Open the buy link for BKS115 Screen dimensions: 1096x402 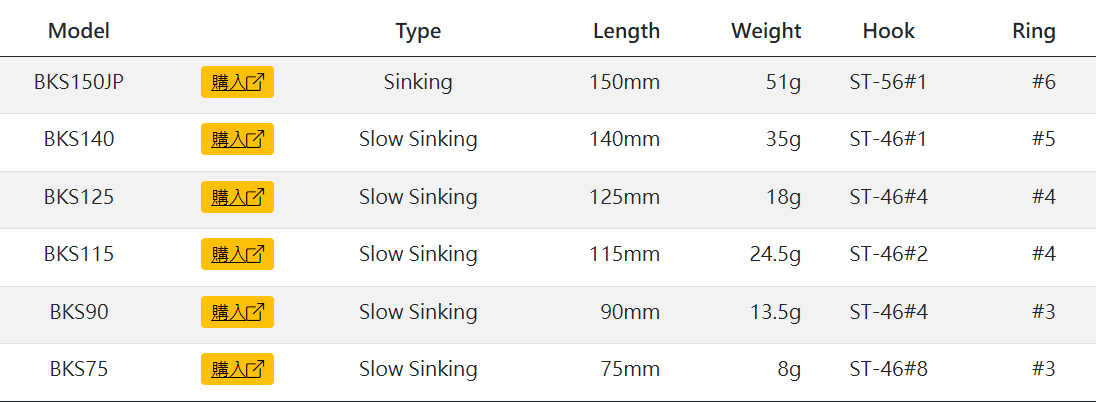coord(237,254)
